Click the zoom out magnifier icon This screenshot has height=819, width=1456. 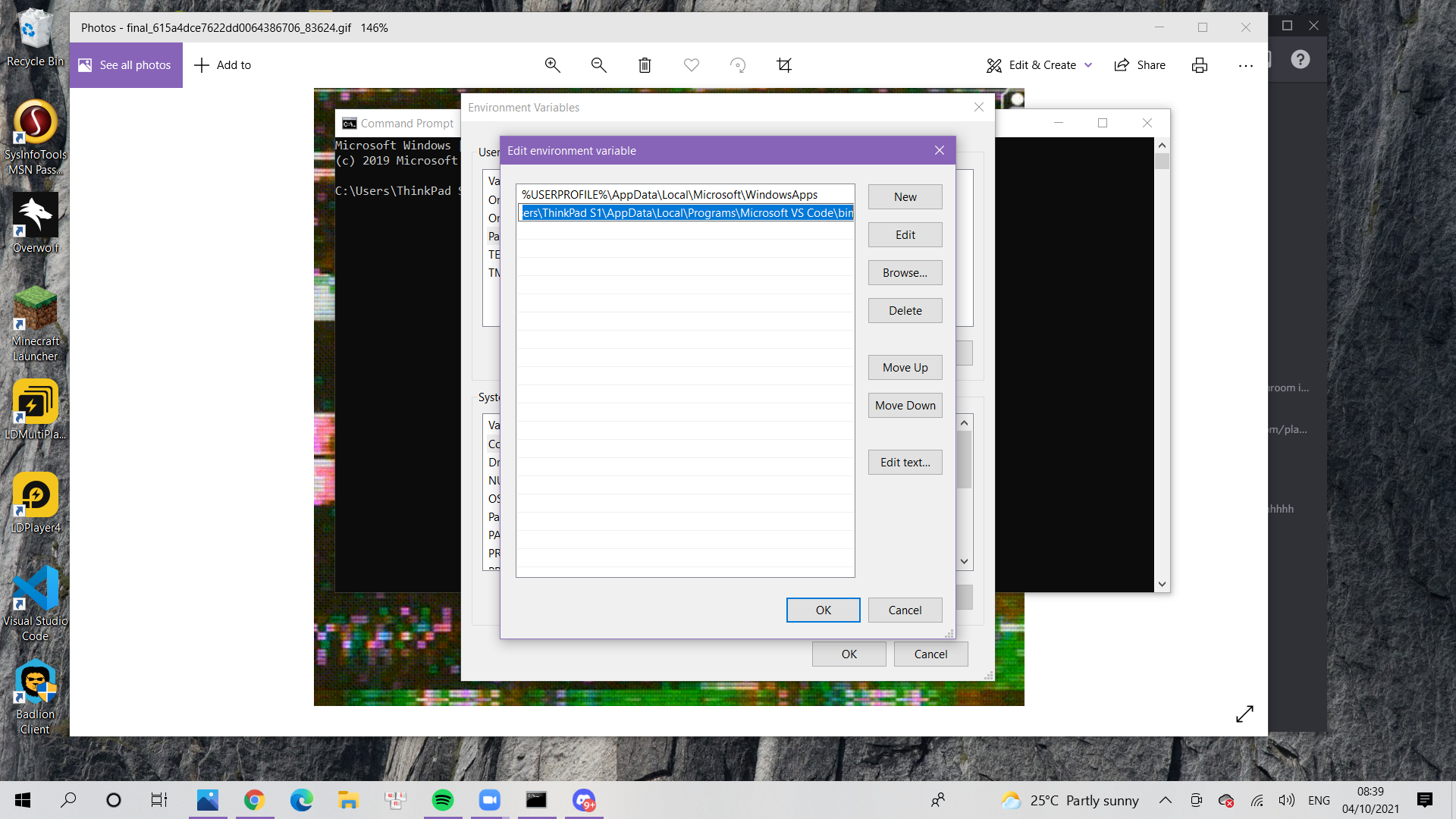pos(599,65)
